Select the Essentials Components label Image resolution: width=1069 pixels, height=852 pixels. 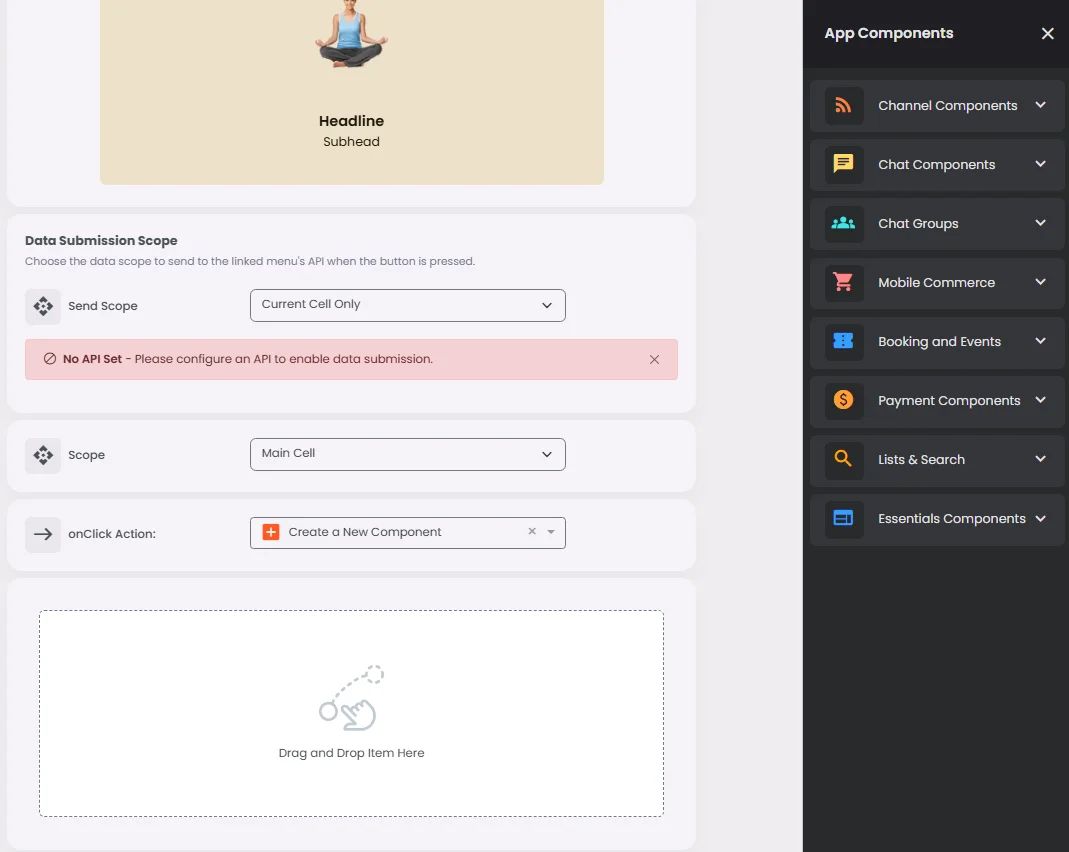coord(952,519)
